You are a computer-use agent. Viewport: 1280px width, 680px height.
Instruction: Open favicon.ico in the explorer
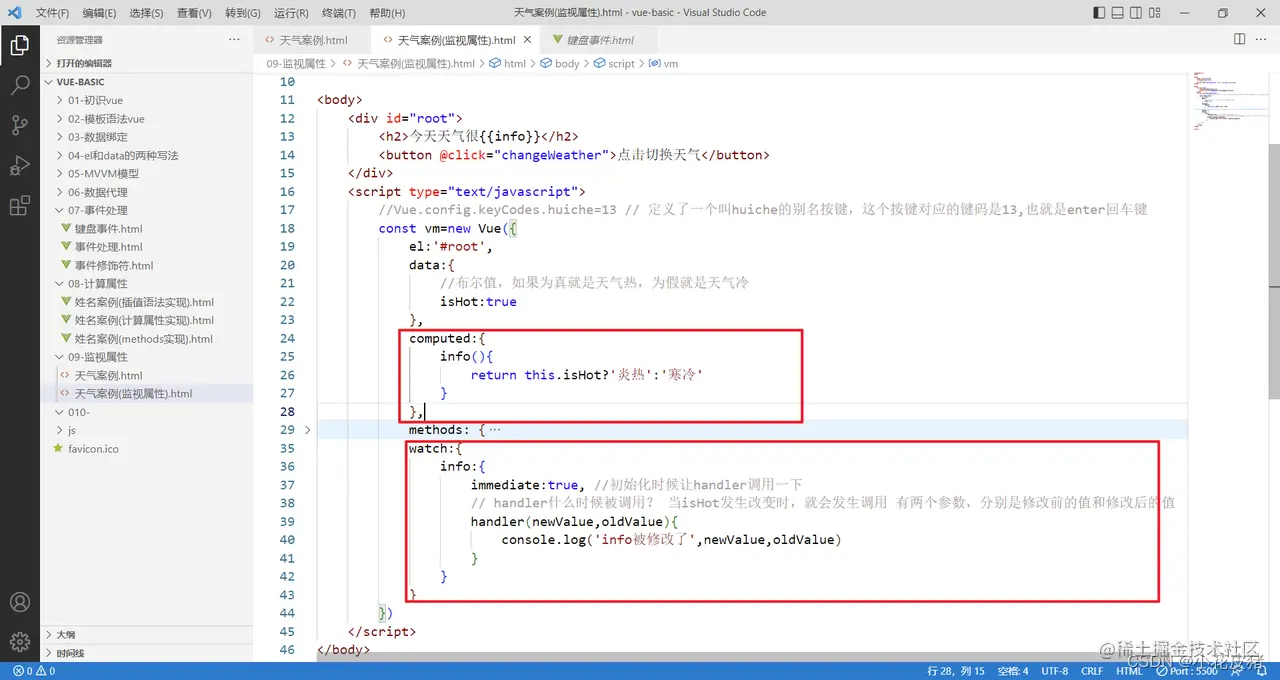tap(147, 449)
